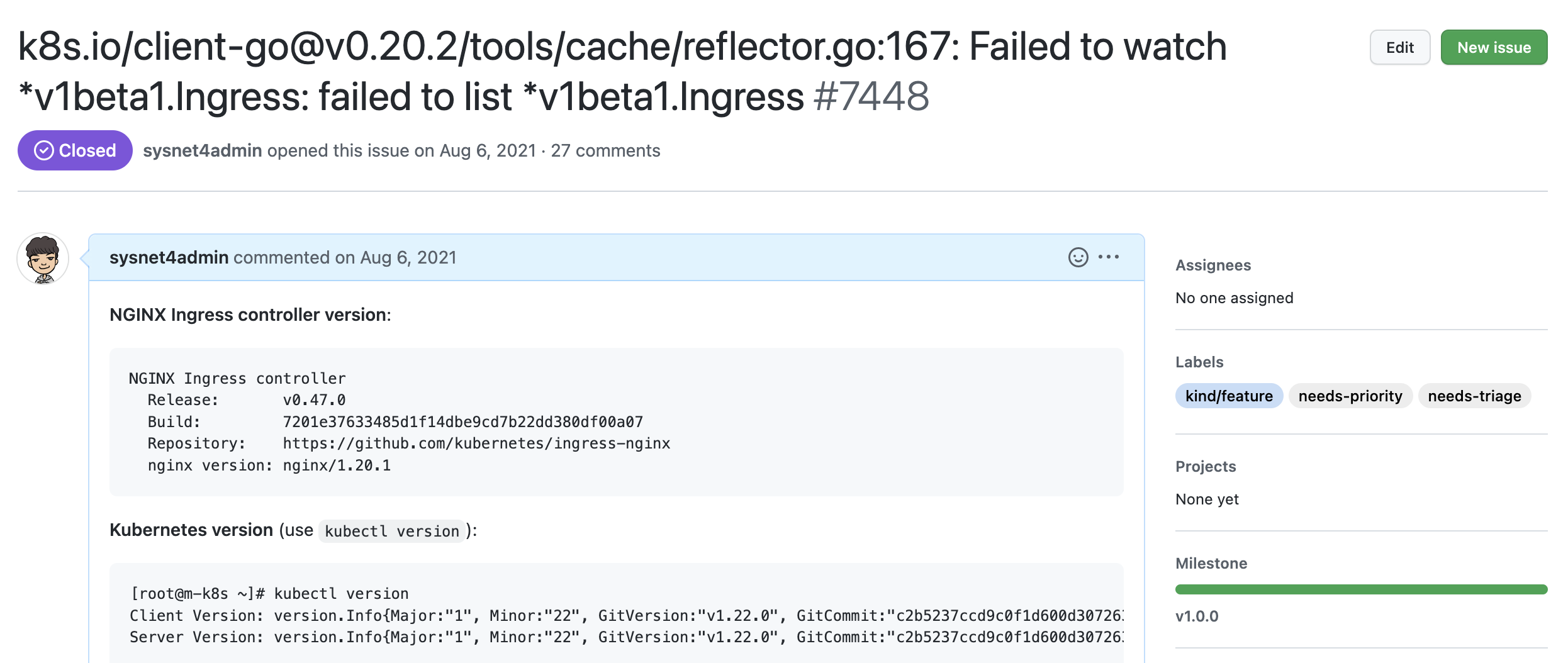Click the sysnet4admin avatar picture
Image resolution: width=1568 pixels, height=663 pixels.
[43, 259]
